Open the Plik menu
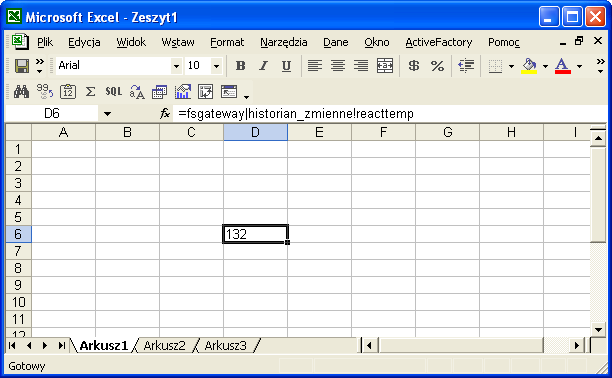The image size is (612, 378). pyautogui.click(x=45, y=42)
